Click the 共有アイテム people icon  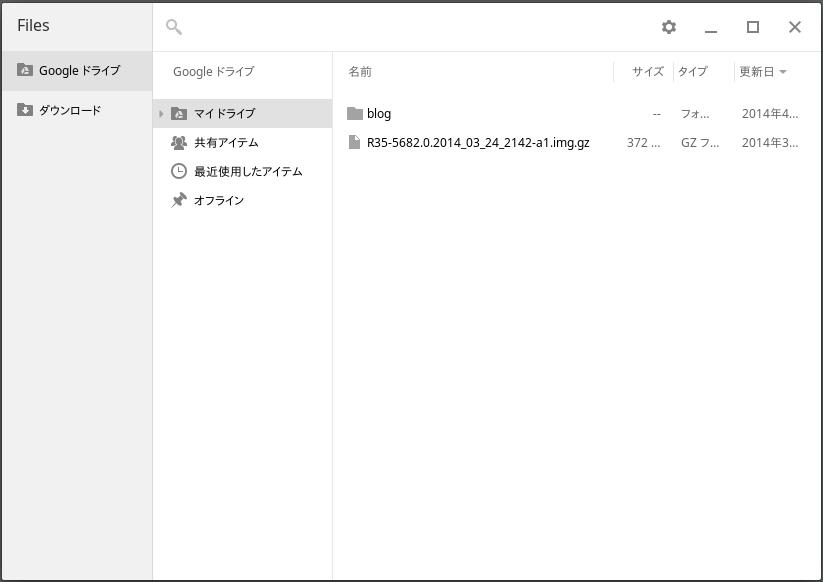[179, 142]
